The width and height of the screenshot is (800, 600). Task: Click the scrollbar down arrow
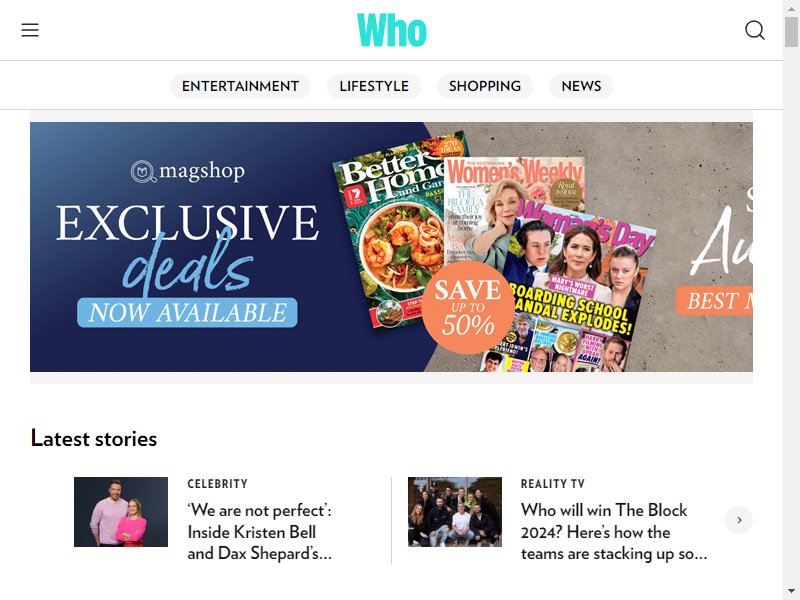tap(791, 591)
